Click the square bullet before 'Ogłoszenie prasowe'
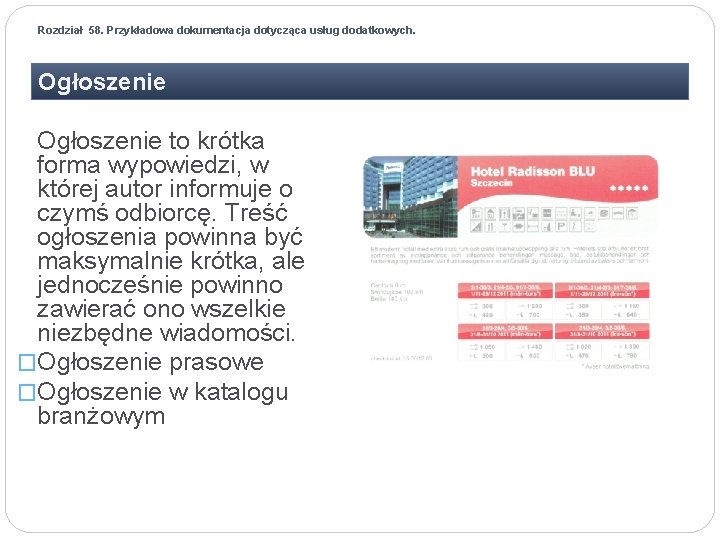720x540 pixels. (x=27, y=362)
